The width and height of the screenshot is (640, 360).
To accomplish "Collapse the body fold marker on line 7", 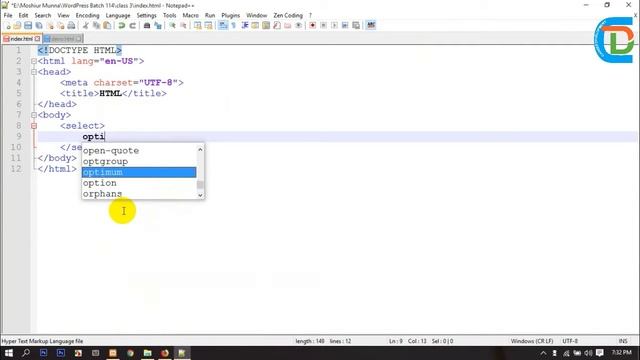I will point(34,115).
